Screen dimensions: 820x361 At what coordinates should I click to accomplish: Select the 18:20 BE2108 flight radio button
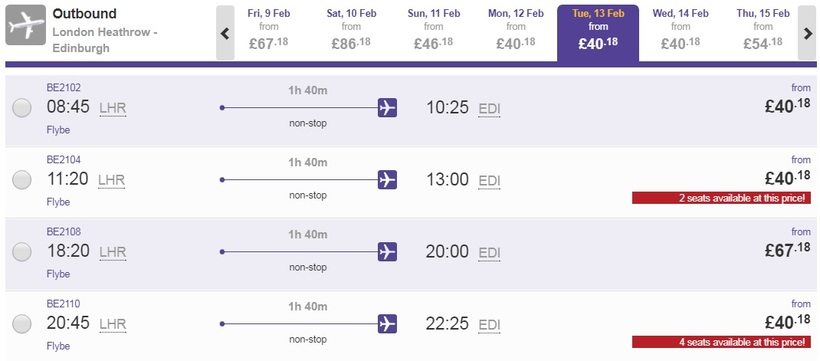22,252
